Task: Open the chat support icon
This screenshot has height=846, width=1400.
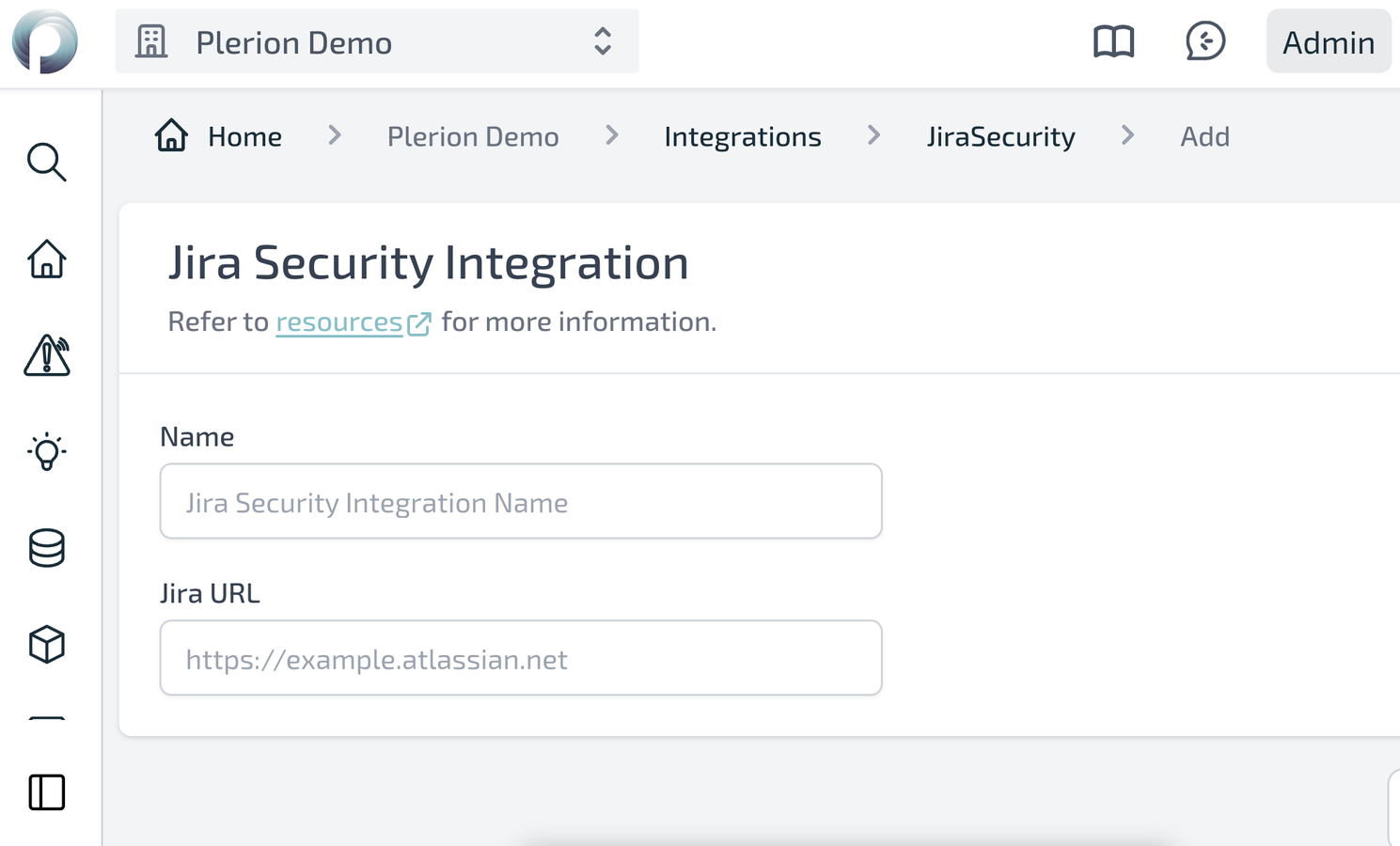Action: (x=1205, y=41)
